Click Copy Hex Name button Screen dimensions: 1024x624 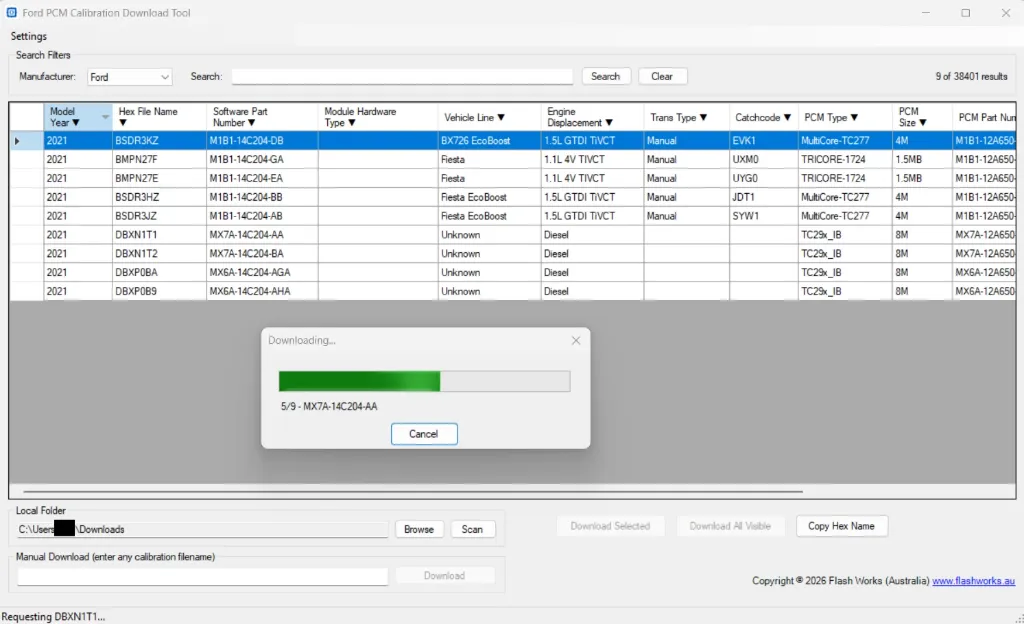[841, 526]
